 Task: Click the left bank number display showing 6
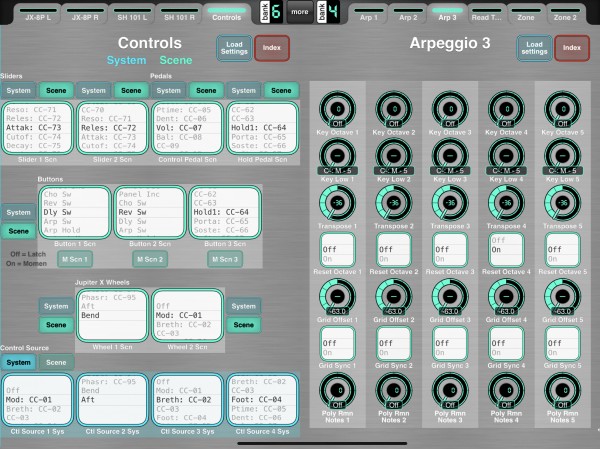tap(276, 12)
